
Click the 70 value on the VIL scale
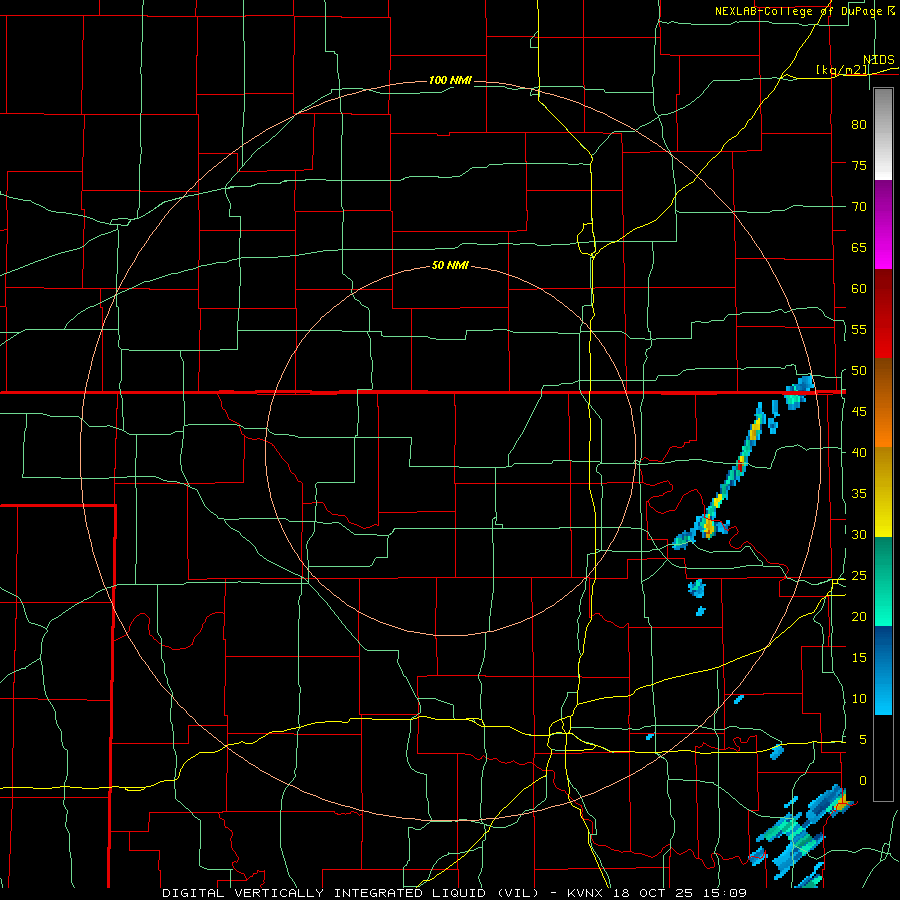pos(859,207)
